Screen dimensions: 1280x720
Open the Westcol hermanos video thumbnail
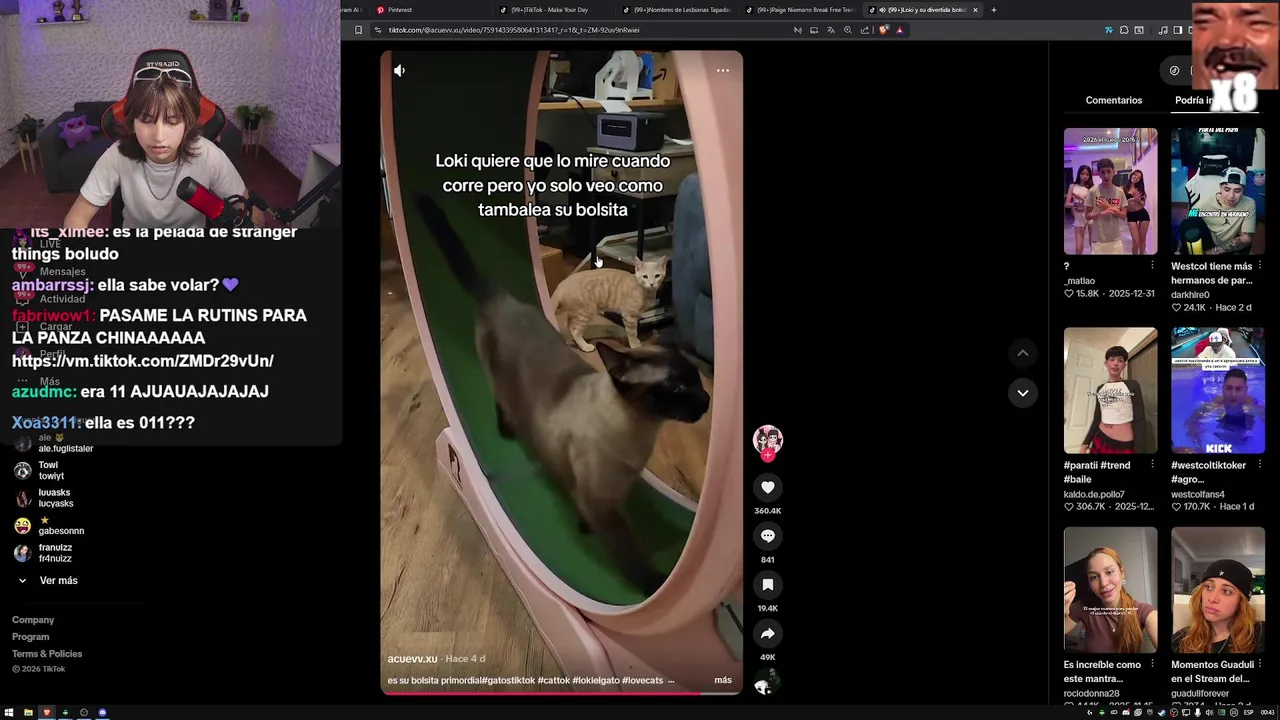[1218, 191]
